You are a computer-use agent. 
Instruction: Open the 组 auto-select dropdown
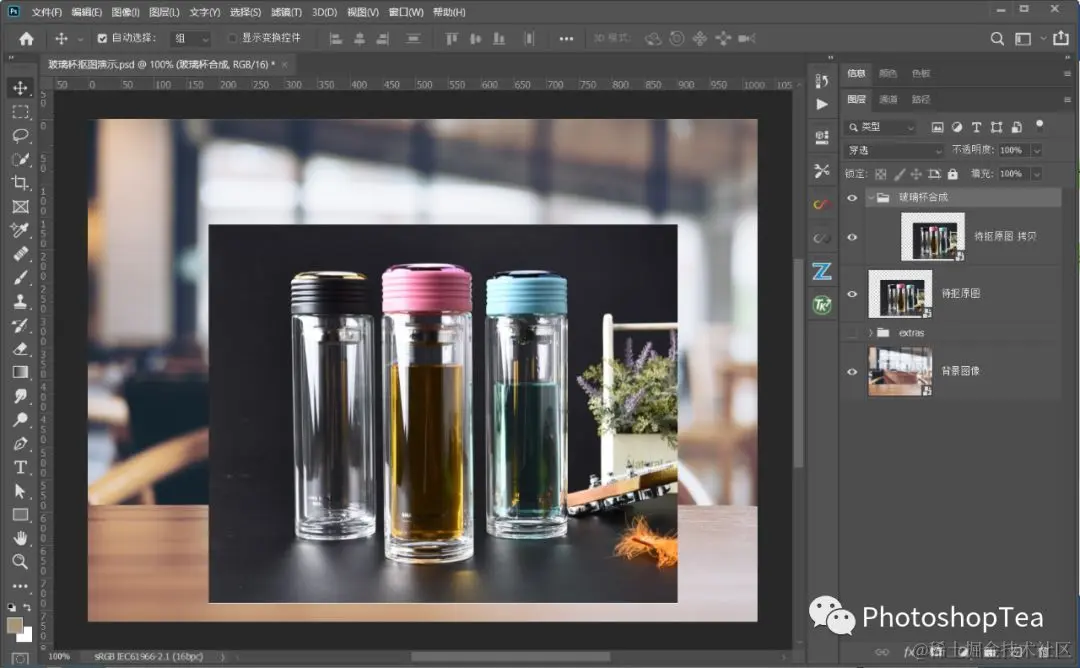click(191, 39)
